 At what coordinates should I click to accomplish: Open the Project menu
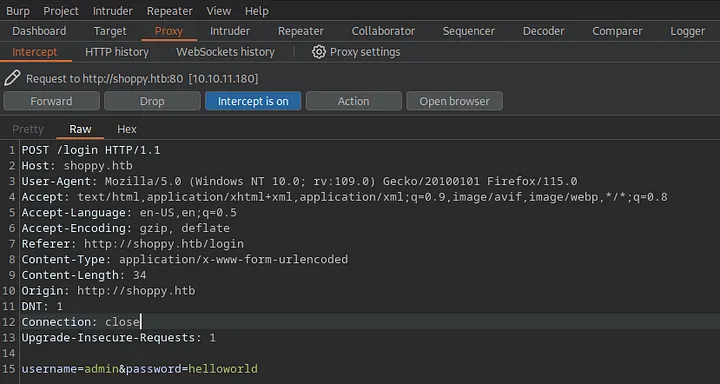(x=61, y=11)
